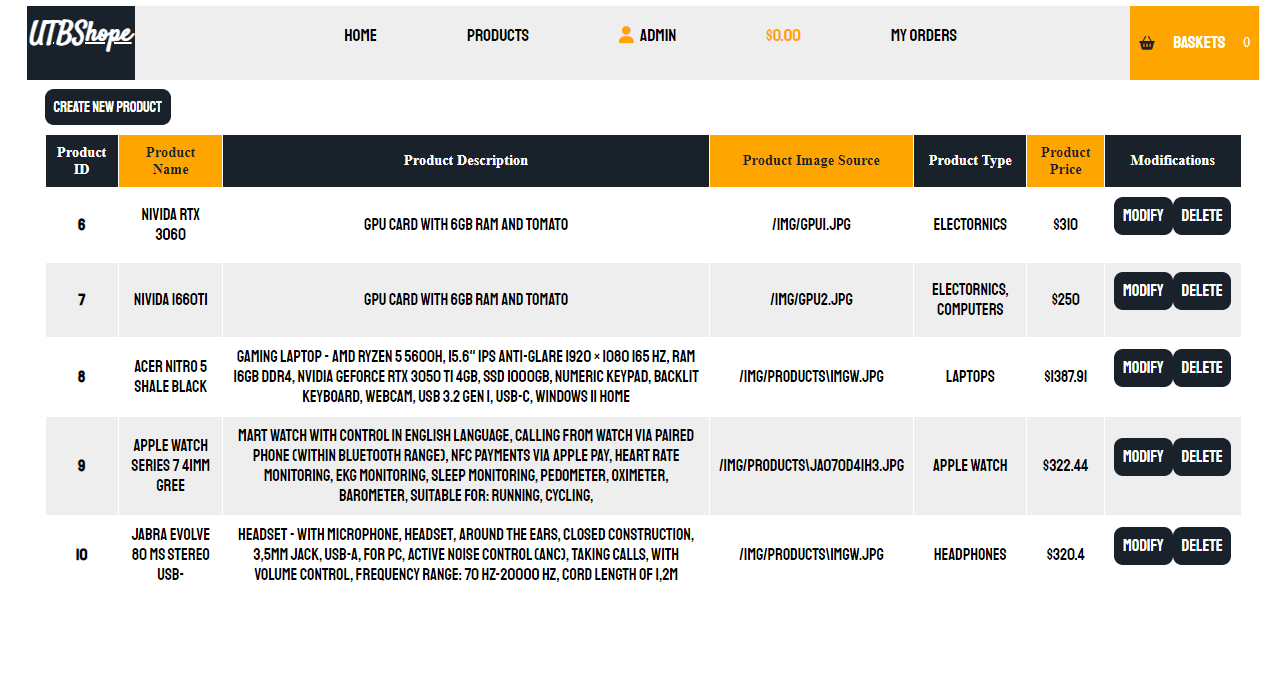
Task: Select product ID 7 cell
Action: point(82,300)
